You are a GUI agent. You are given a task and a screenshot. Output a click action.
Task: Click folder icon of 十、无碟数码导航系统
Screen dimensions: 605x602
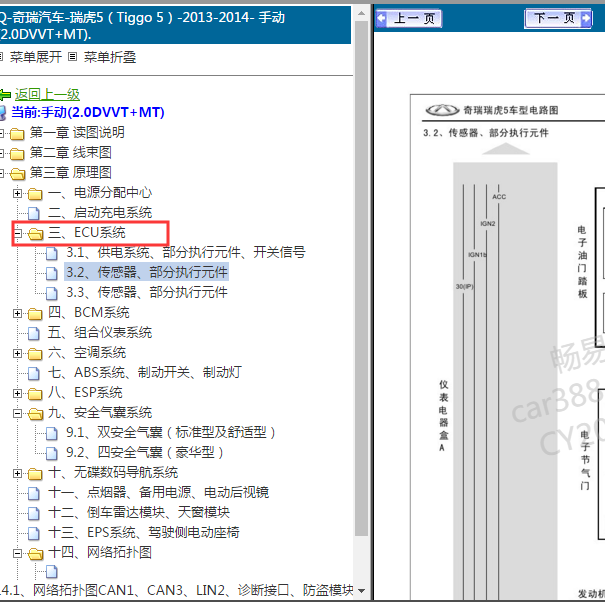(x=35, y=474)
